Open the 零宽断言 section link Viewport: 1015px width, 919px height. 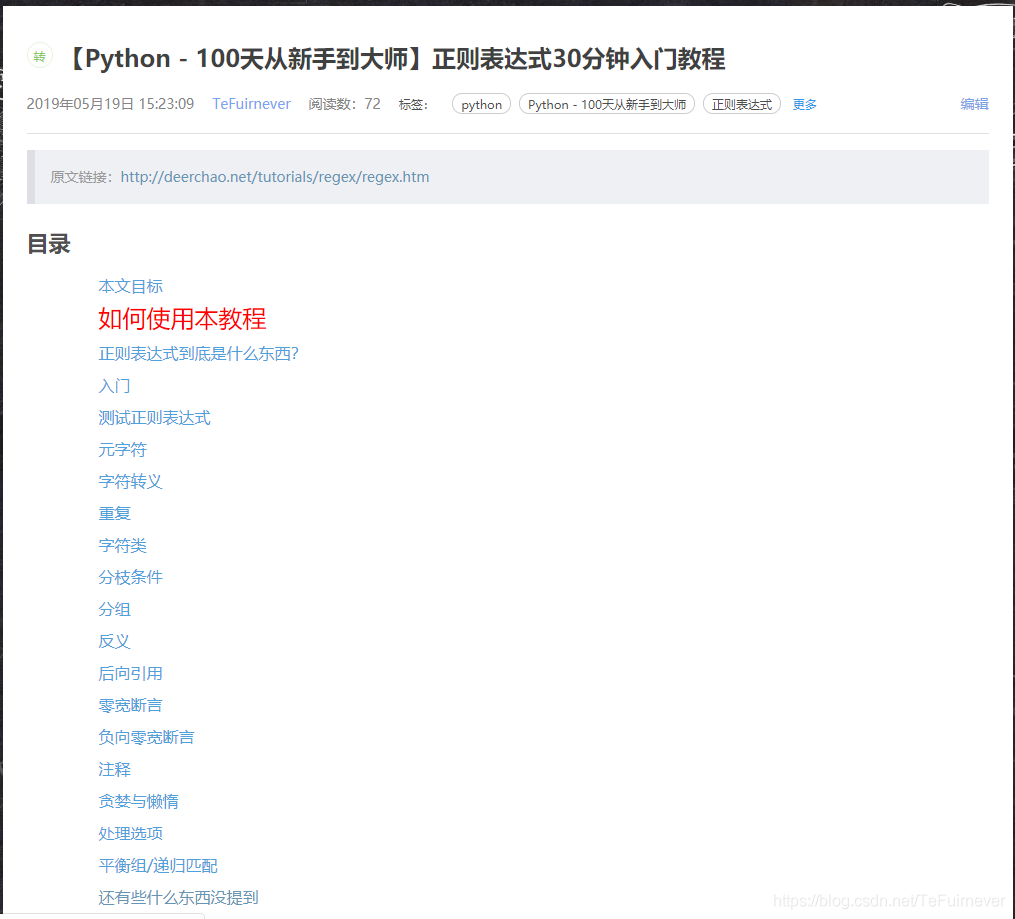tap(131, 705)
